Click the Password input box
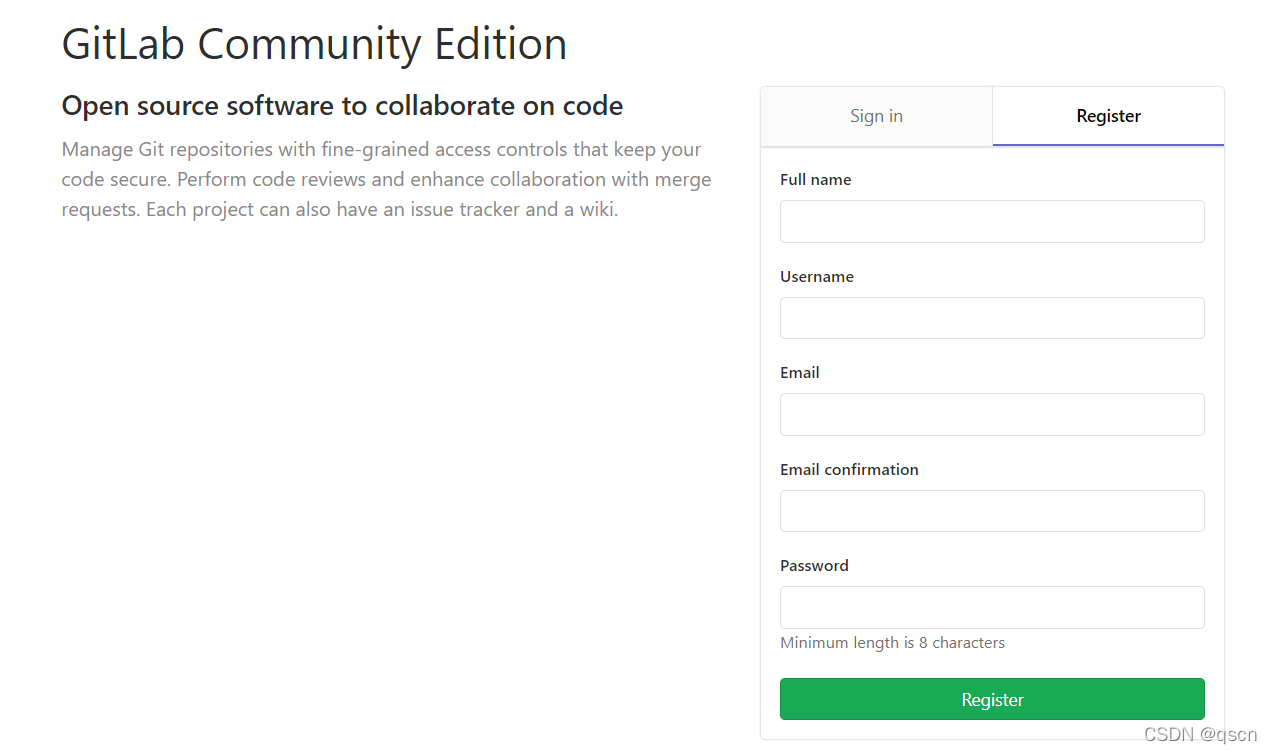 coord(992,607)
